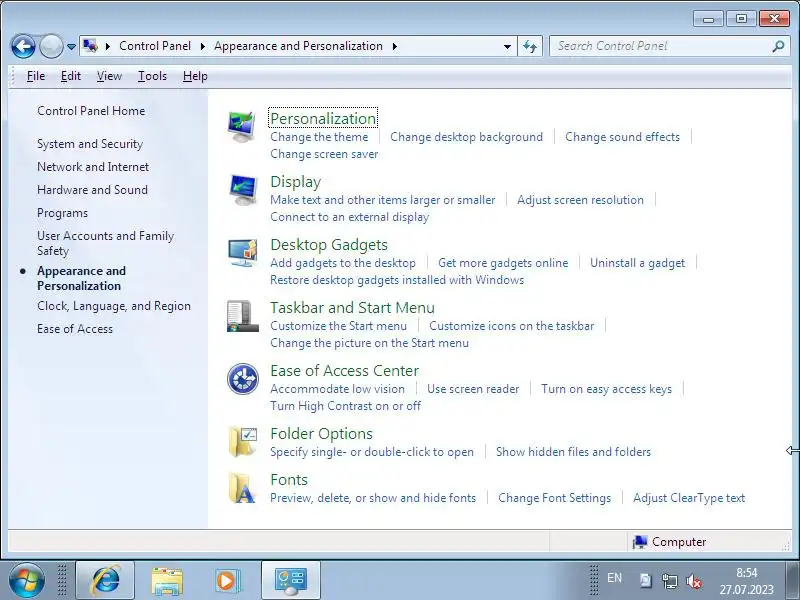The height and width of the screenshot is (600, 800).
Task: Open the Ease of Access Center icon
Action: pos(242,379)
